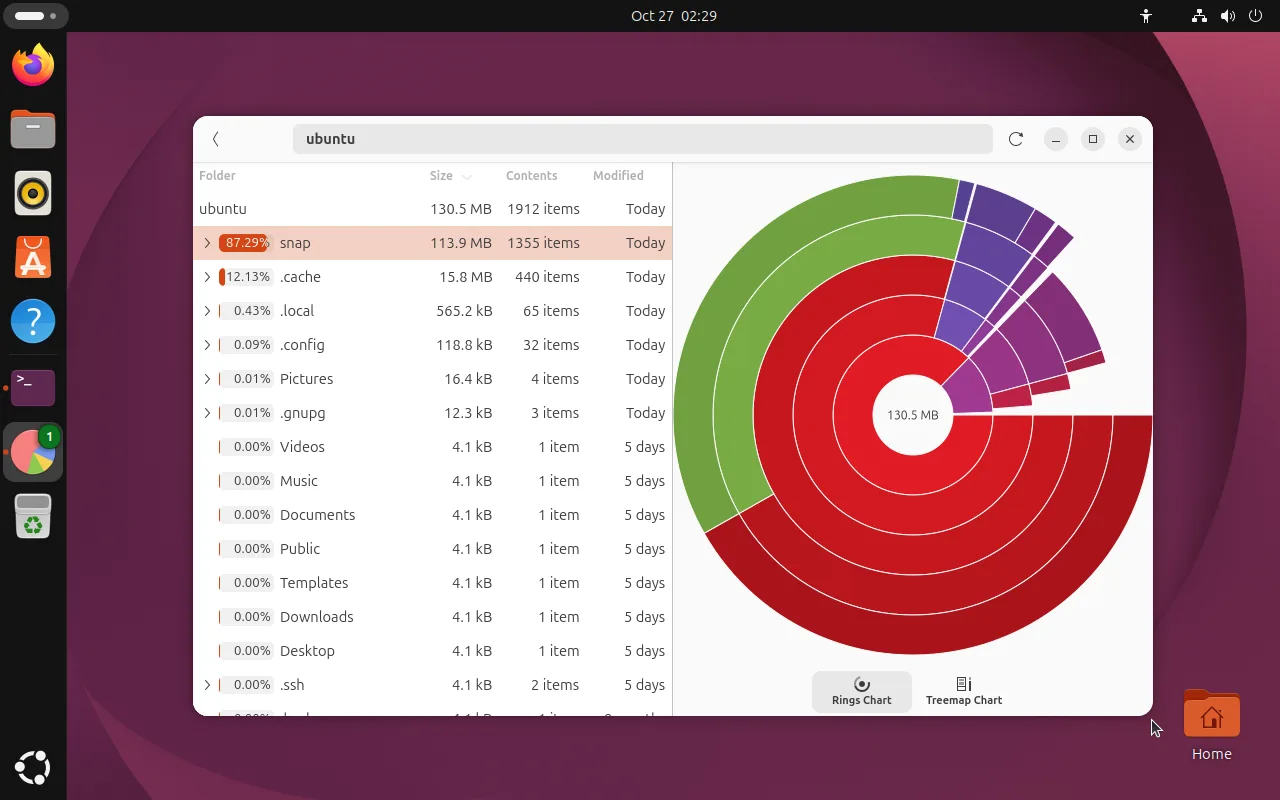Click the 15.8 MB size value
The width and height of the screenshot is (1280, 800).
(x=466, y=277)
